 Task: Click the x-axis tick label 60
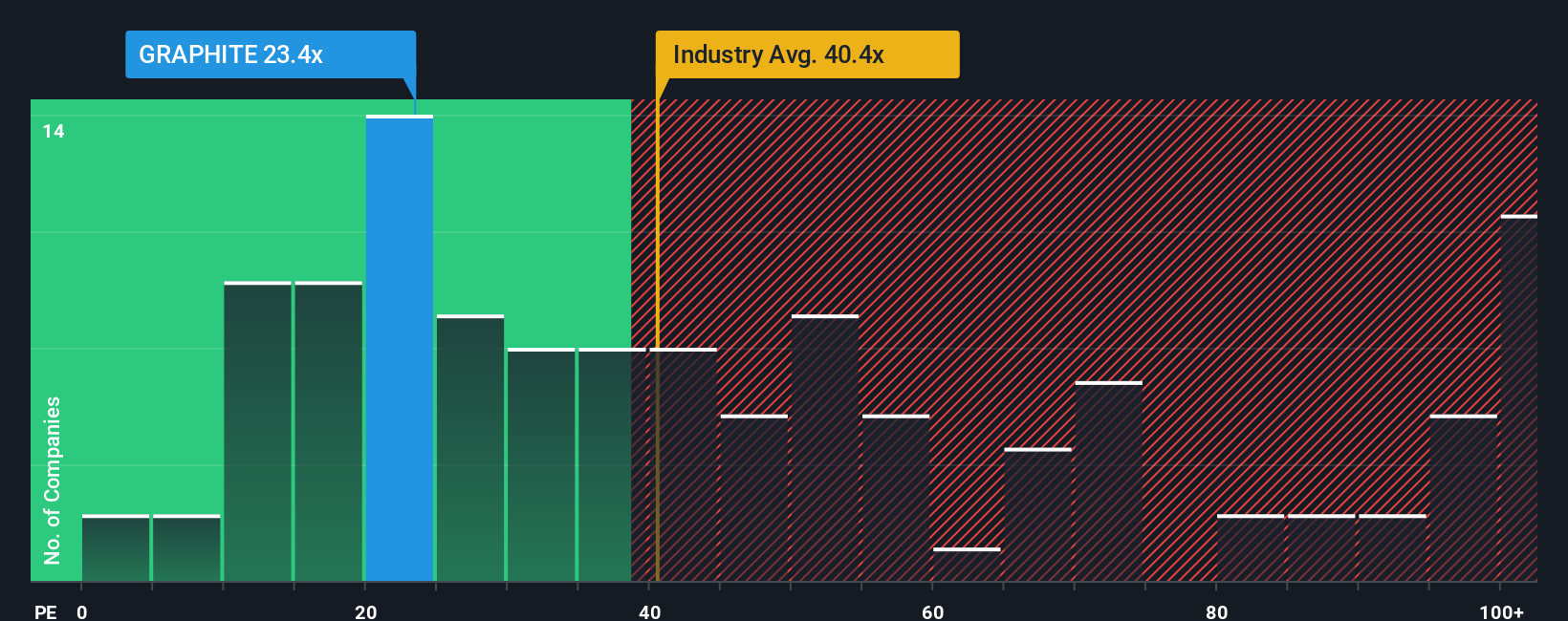click(933, 611)
